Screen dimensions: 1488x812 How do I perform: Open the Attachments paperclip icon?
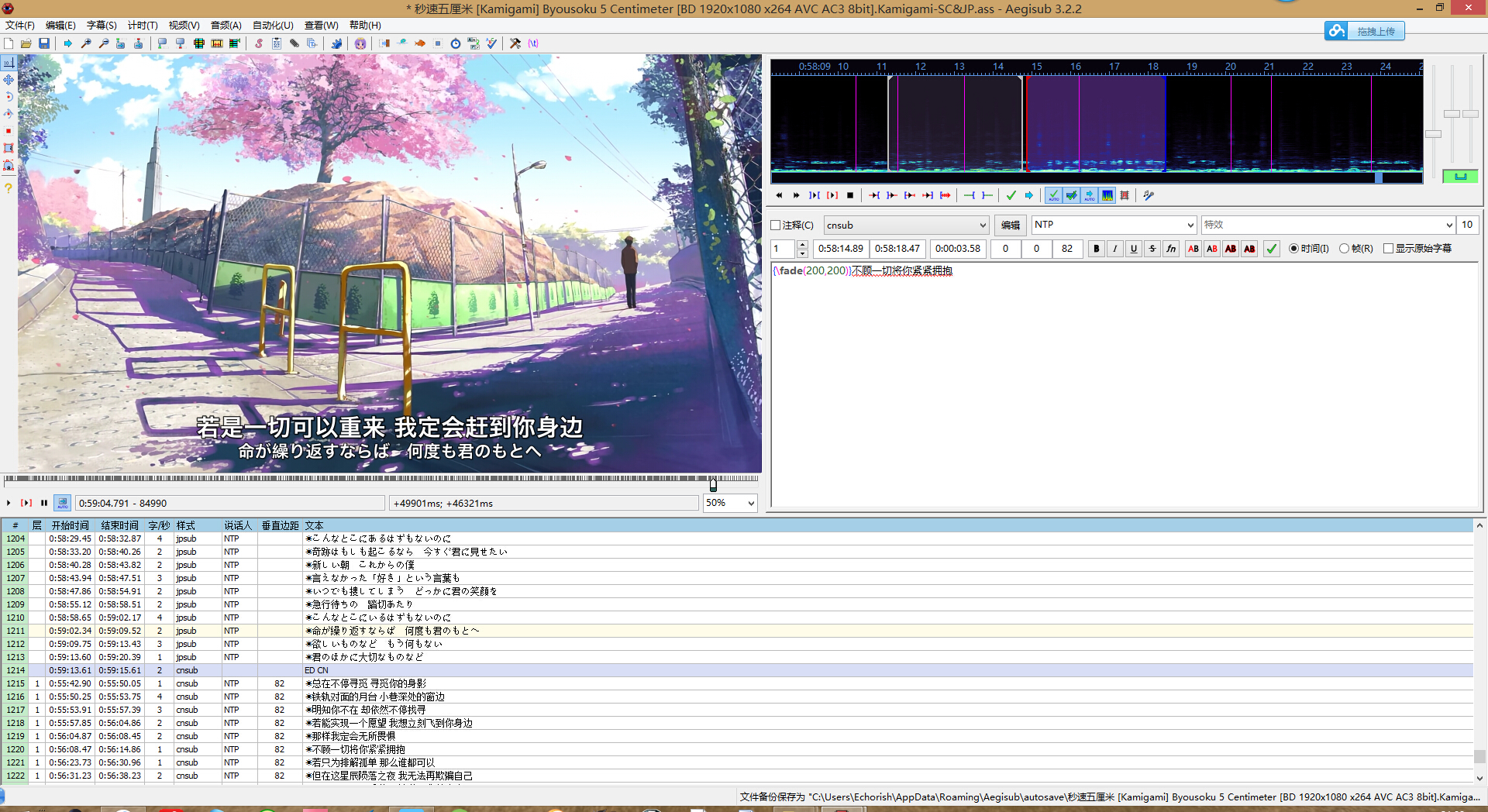click(x=294, y=43)
